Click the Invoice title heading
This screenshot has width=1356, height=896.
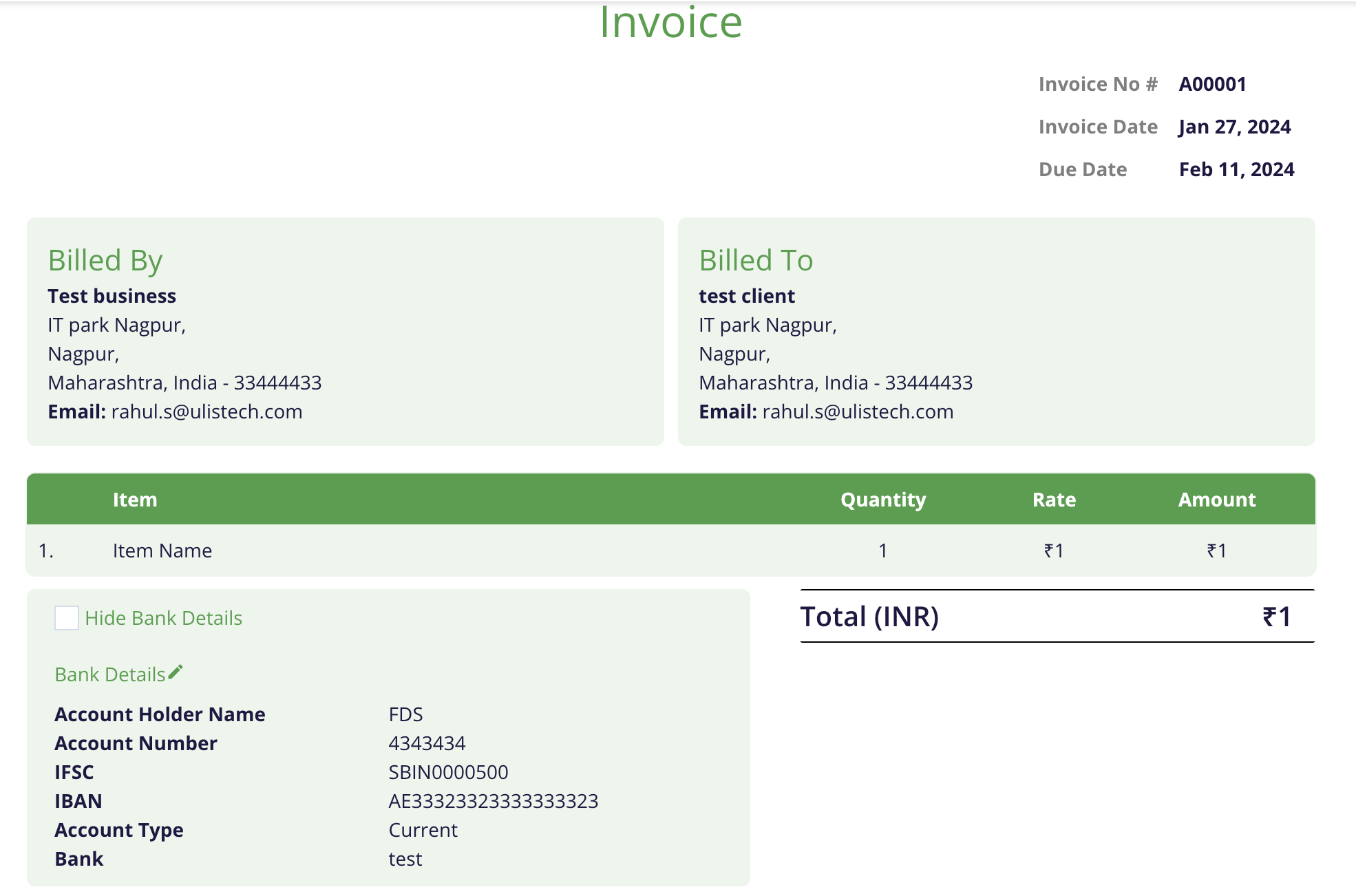pos(671,22)
